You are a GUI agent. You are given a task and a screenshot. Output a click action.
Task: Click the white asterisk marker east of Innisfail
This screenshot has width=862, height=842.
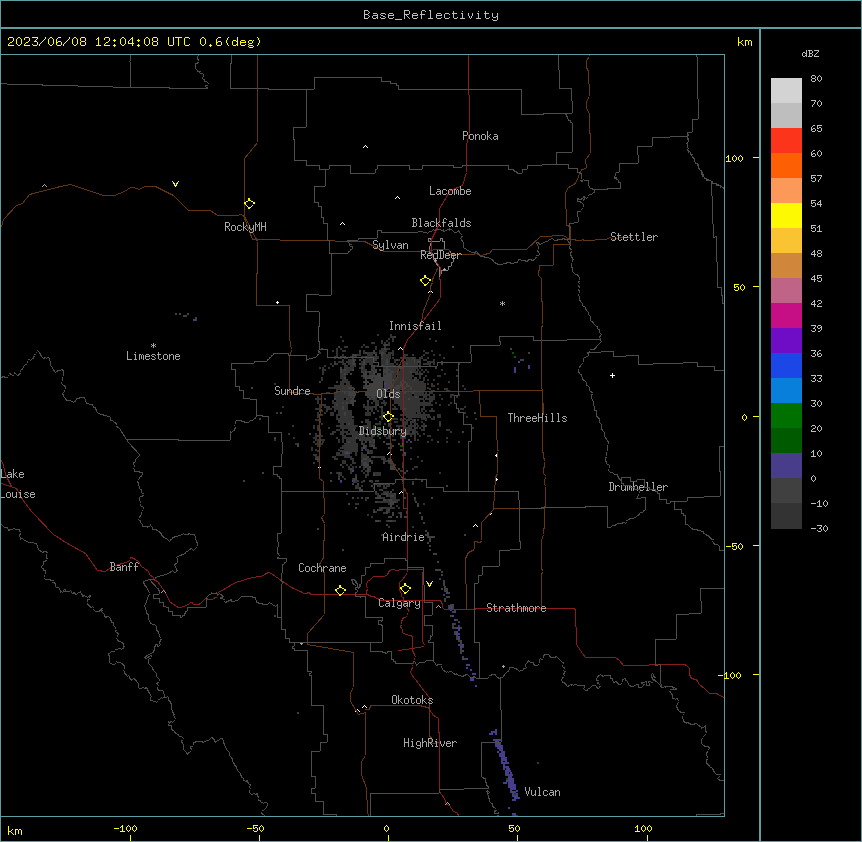tap(502, 303)
